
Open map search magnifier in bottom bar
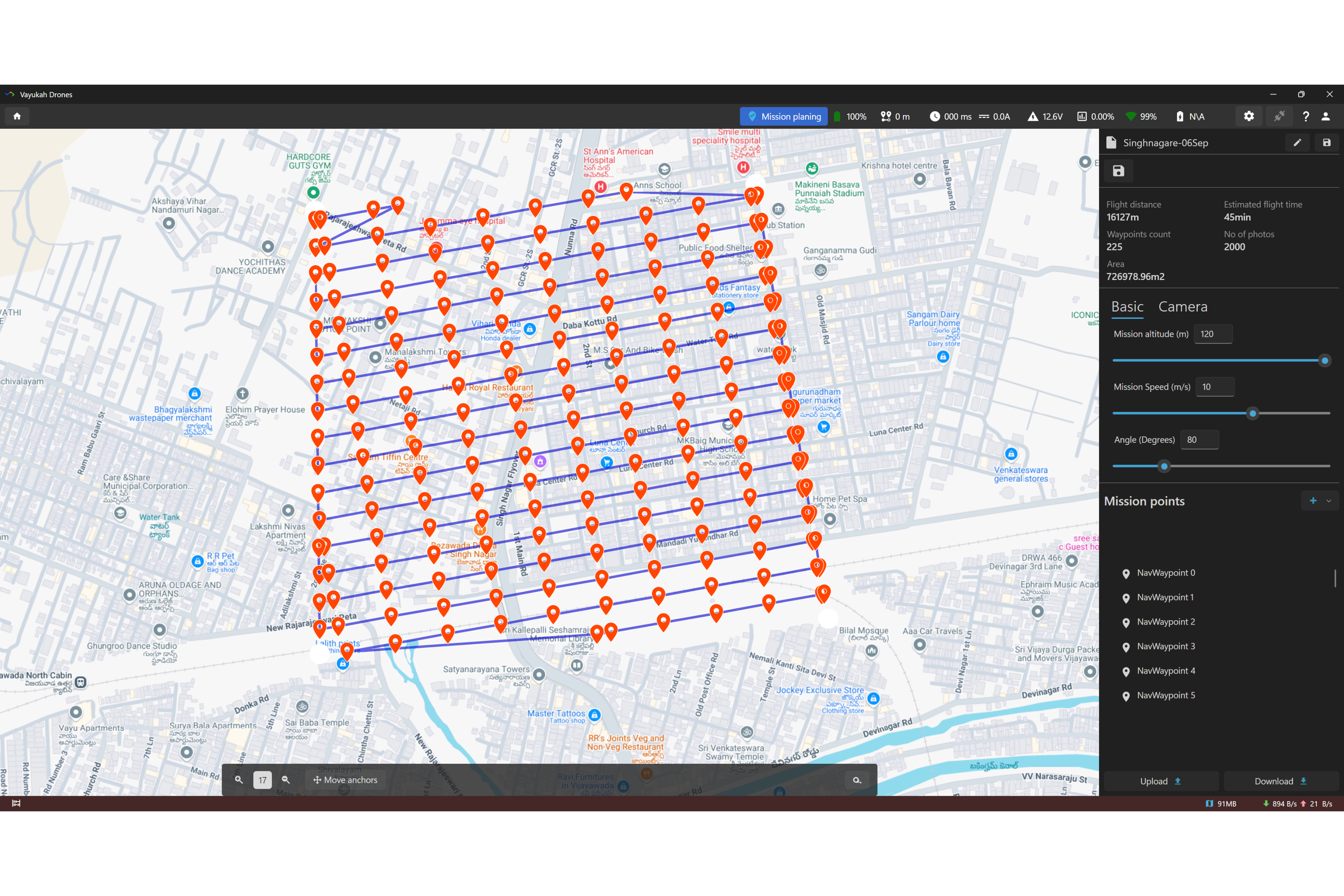tap(857, 779)
